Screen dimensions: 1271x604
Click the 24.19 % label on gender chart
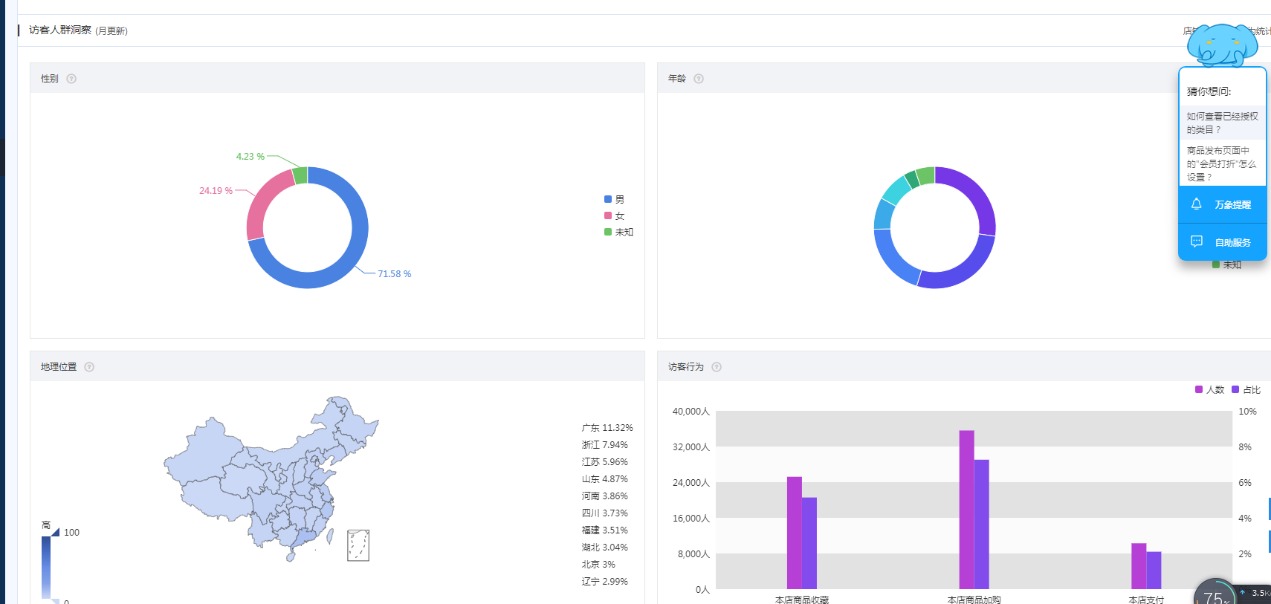pos(216,190)
